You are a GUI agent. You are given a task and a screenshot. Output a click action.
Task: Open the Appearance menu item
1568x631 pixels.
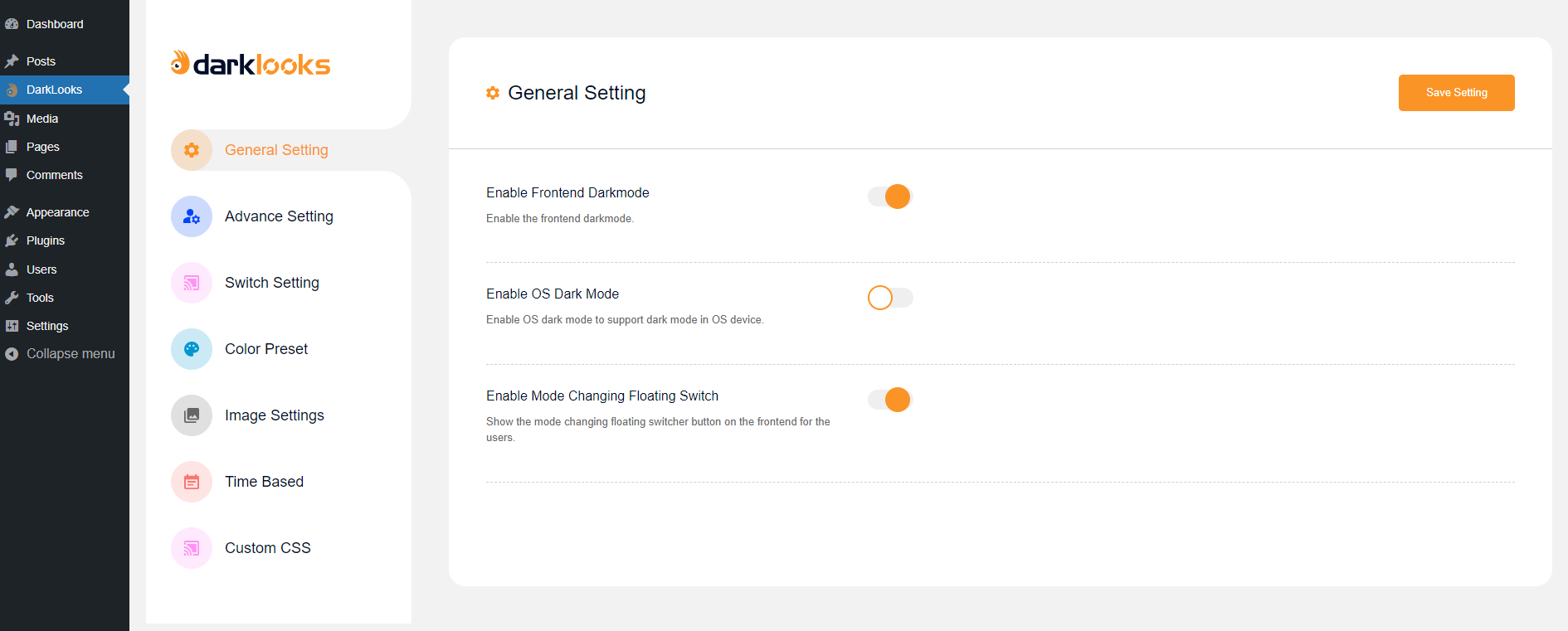[57, 212]
